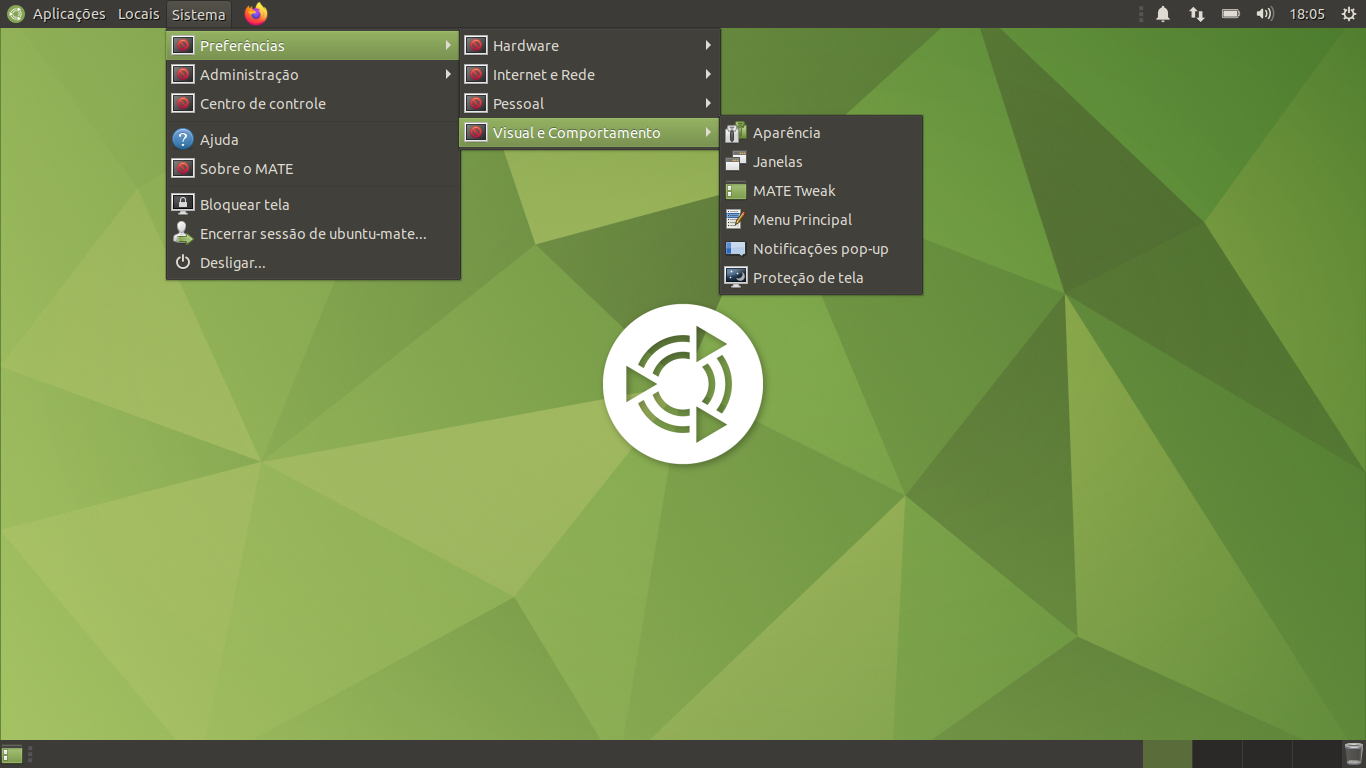Click the Ubuntu MATE logo icon beside Aplicações

coord(16,14)
